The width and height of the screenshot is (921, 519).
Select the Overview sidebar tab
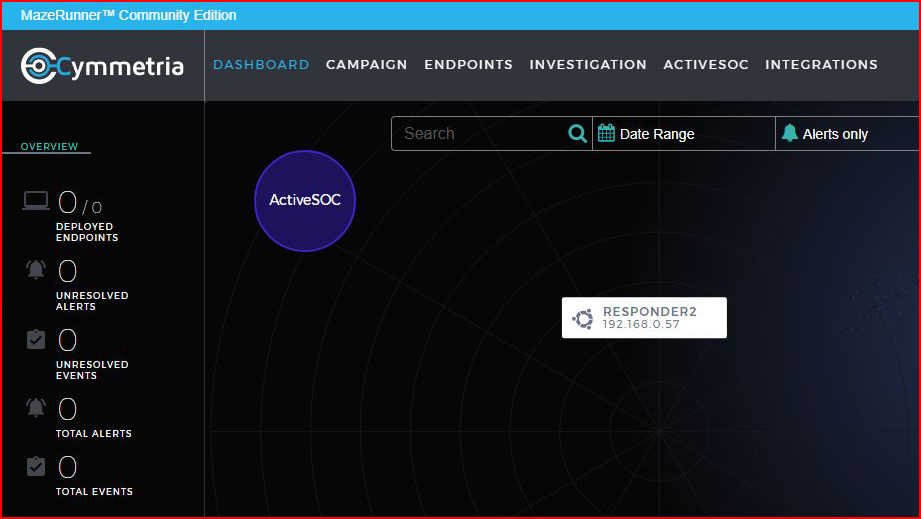coord(49,146)
